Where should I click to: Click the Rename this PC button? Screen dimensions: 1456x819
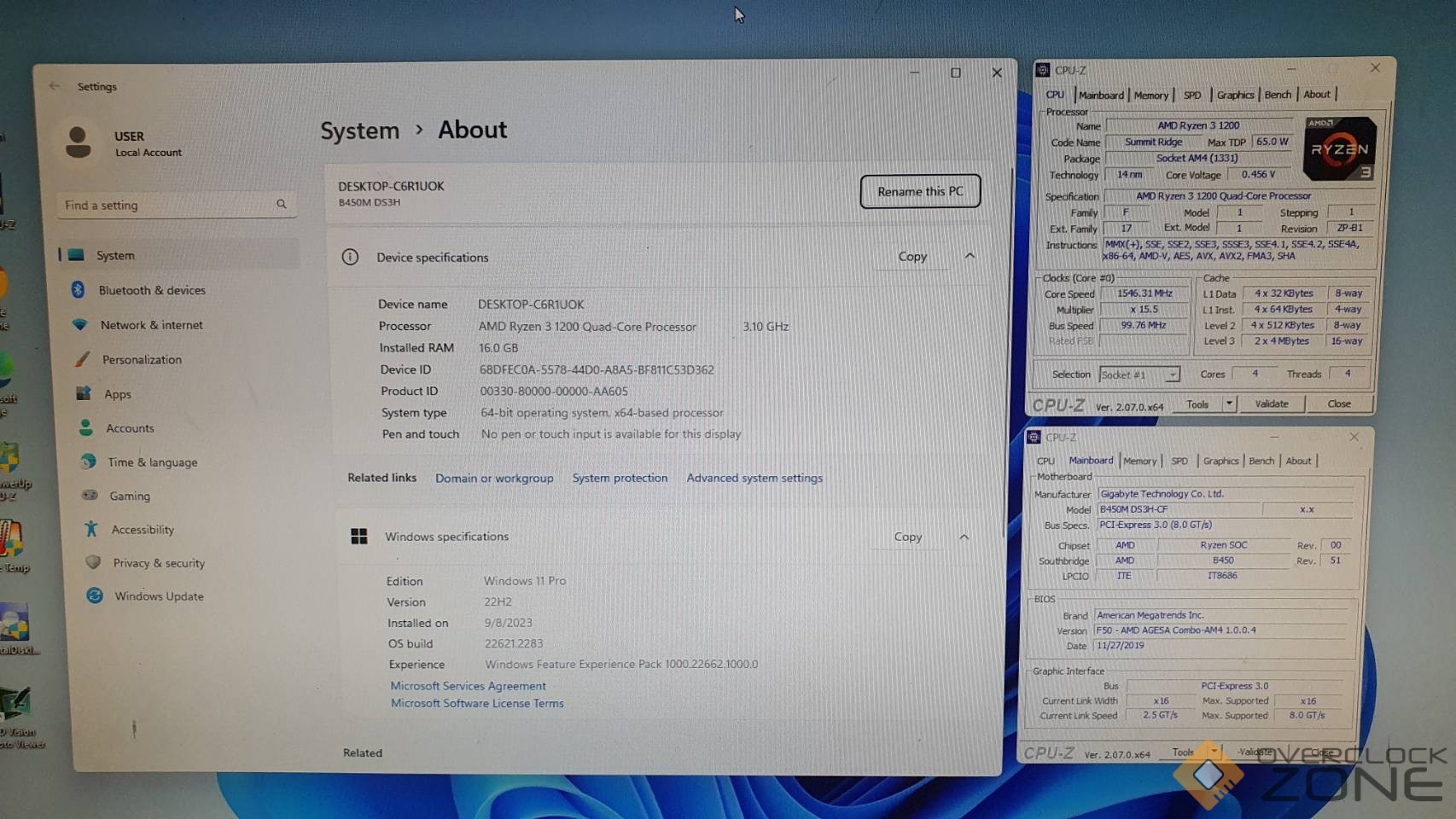pyautogui.click(x=920, y=191)
